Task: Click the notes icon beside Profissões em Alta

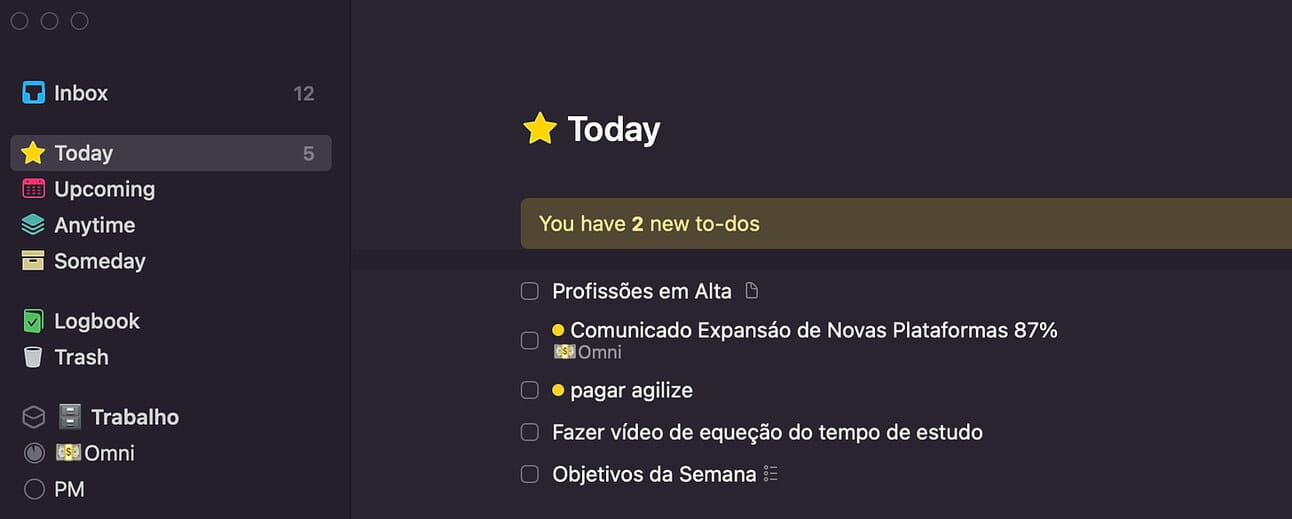Action: pyautogui.click(x=752, y=291)
